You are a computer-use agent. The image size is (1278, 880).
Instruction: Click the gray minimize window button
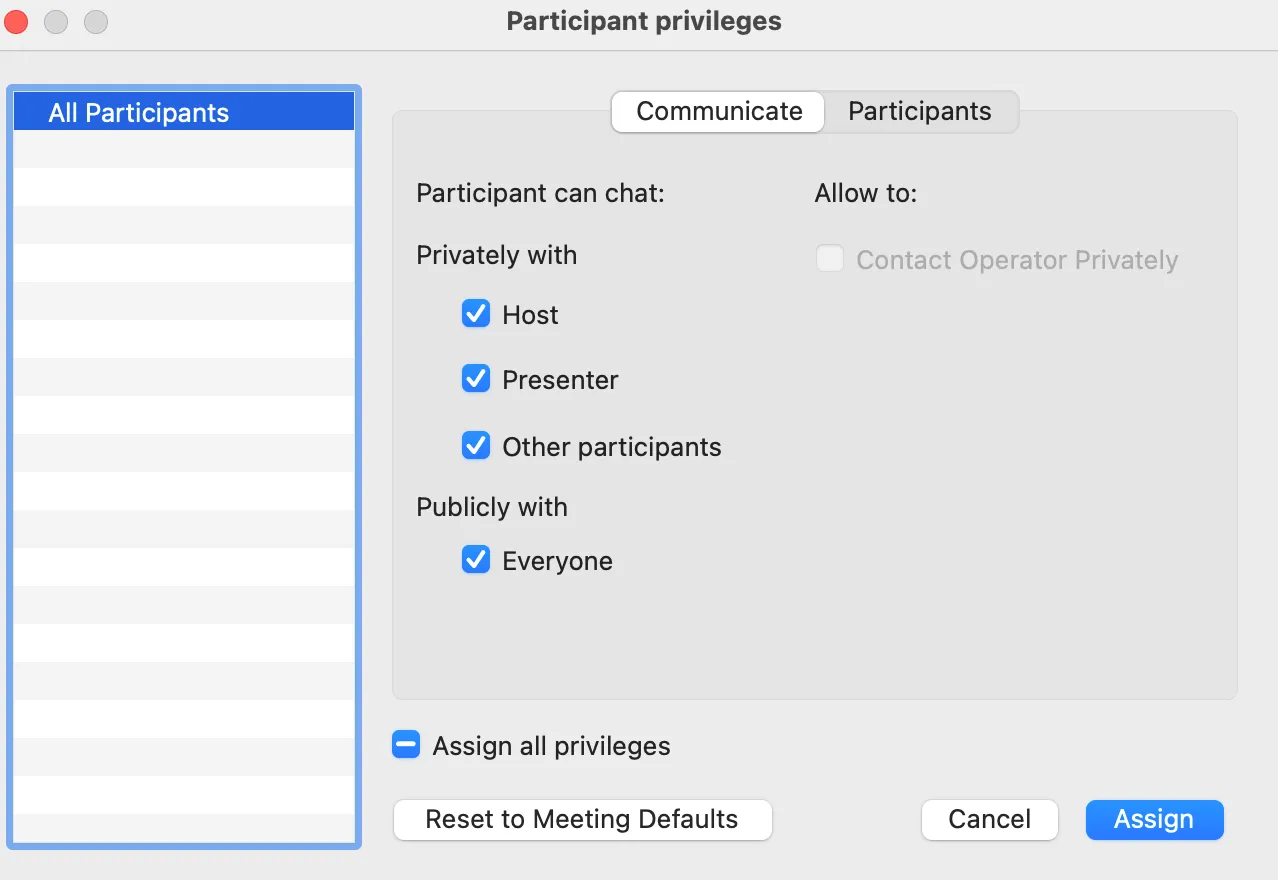pos(56,21)
